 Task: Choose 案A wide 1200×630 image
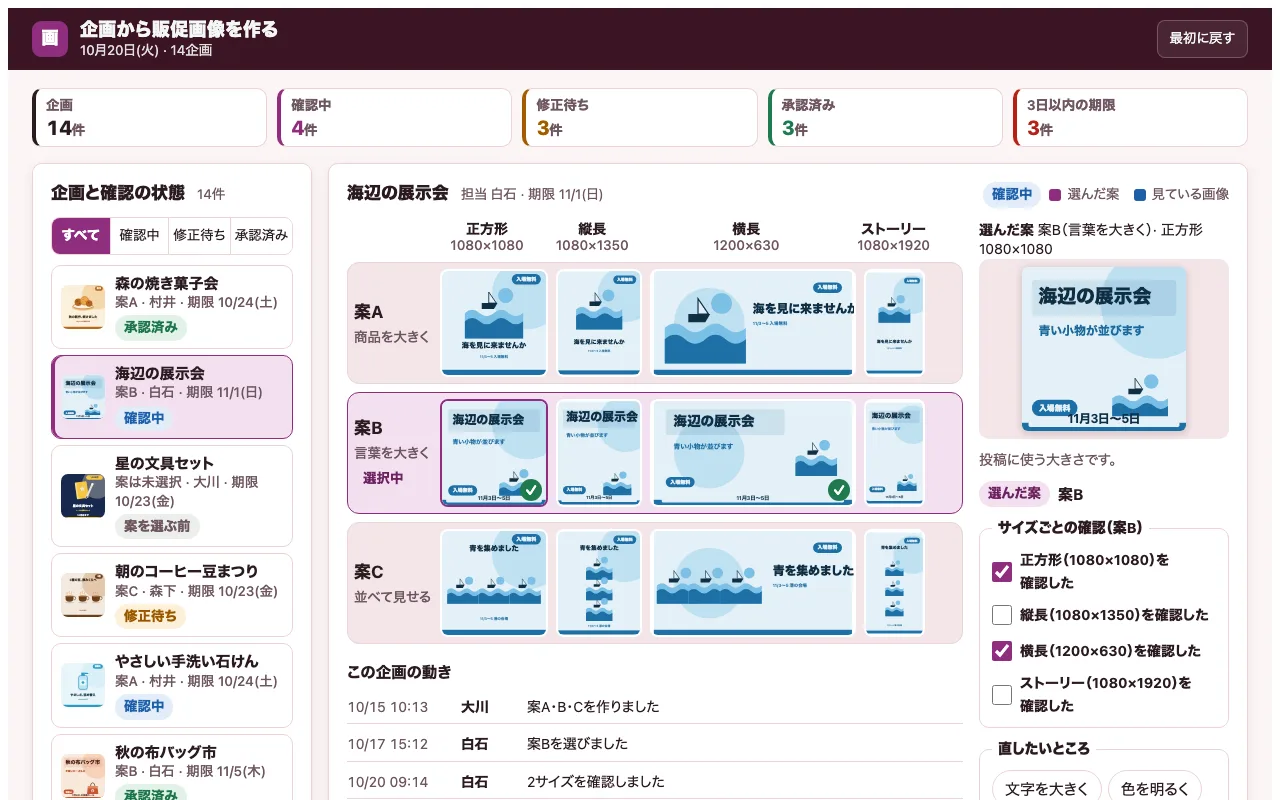tap(753, 322)
